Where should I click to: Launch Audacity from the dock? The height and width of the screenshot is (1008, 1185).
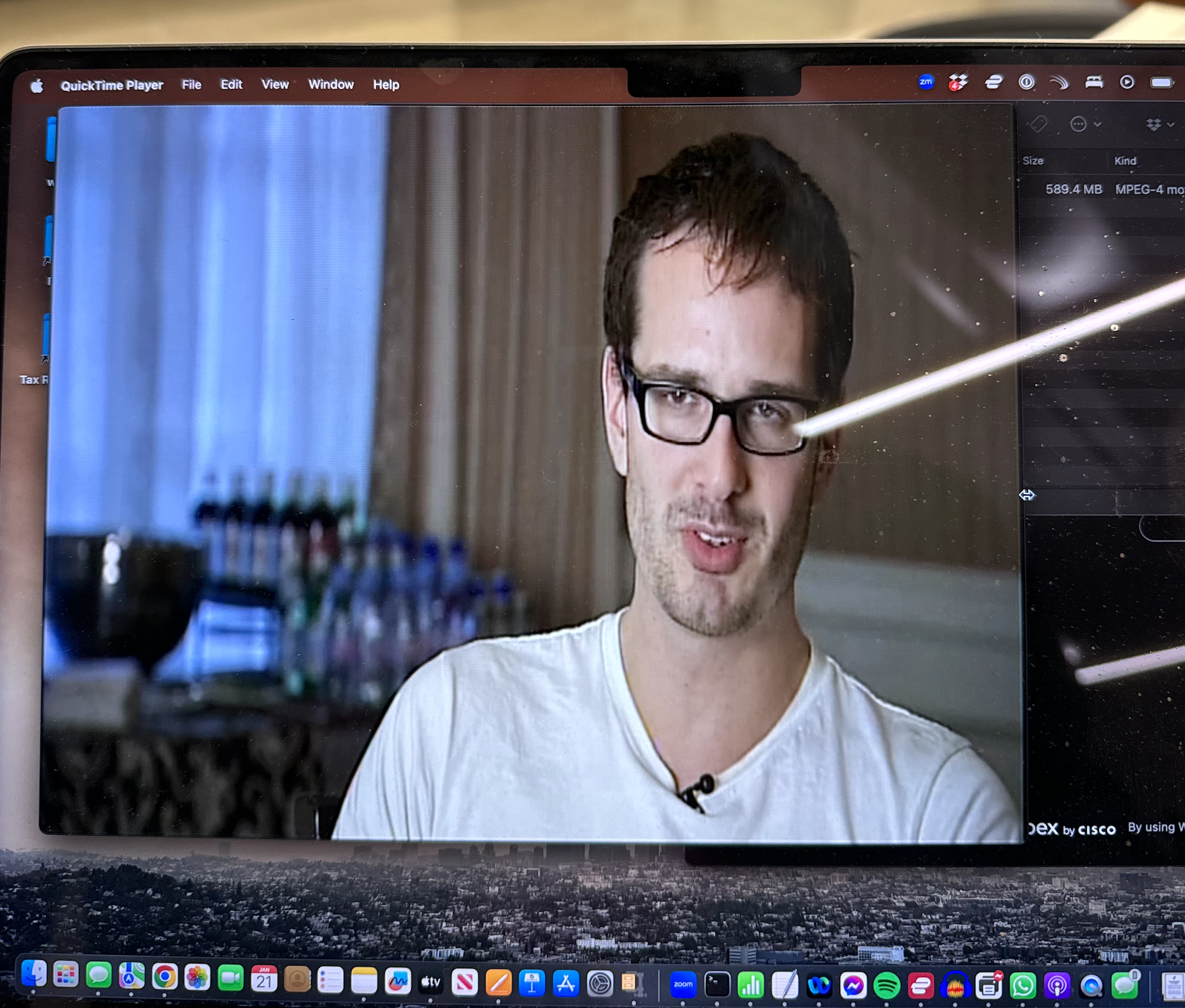coord(955,986)
